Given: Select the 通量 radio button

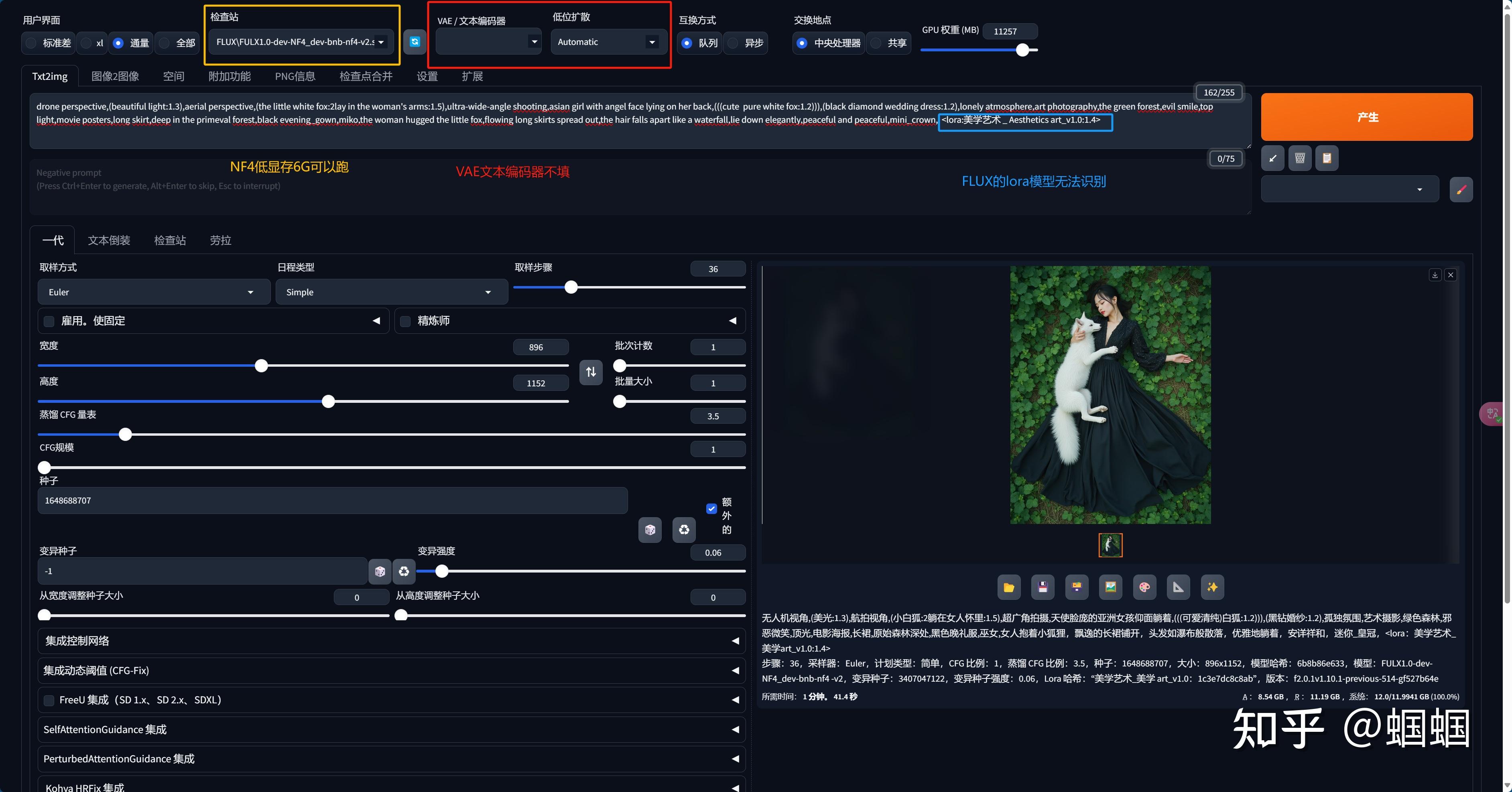Looking at the screenshot, I should [118, 43].
